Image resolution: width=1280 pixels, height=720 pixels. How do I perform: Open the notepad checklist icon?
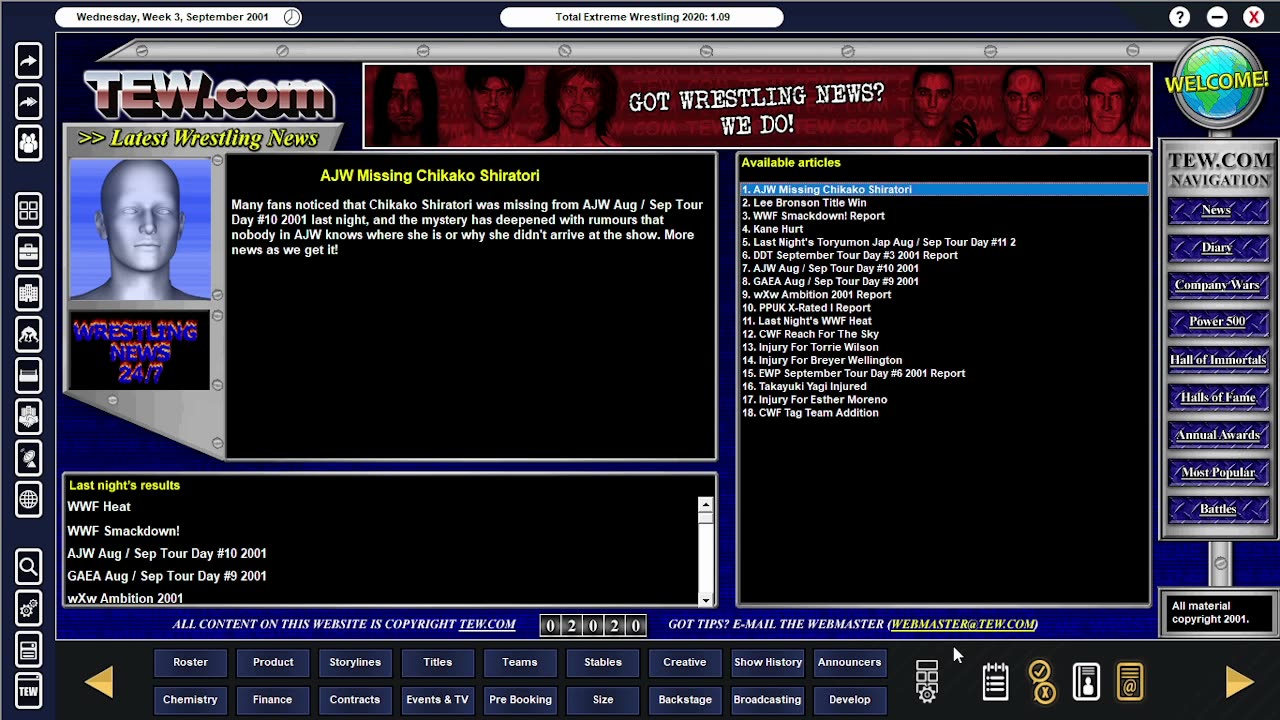tap(995, 681)
